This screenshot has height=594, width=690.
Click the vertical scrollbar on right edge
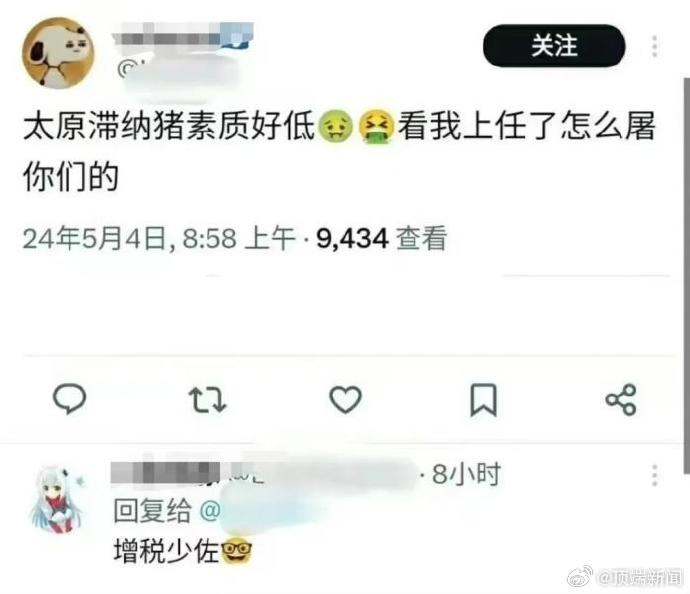click(x=686, y=275)
